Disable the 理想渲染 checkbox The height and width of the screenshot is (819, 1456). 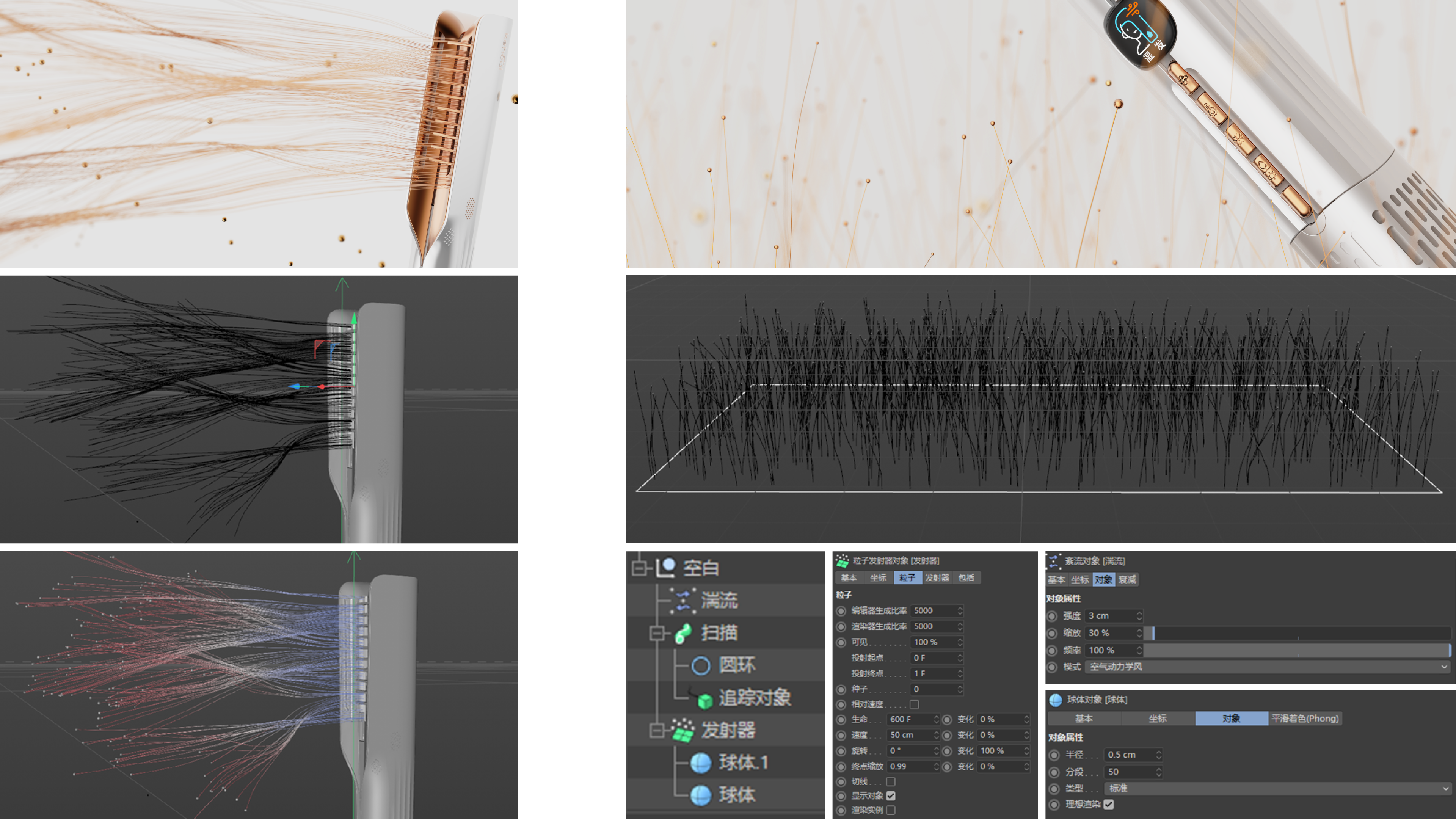pos(1109,804)
